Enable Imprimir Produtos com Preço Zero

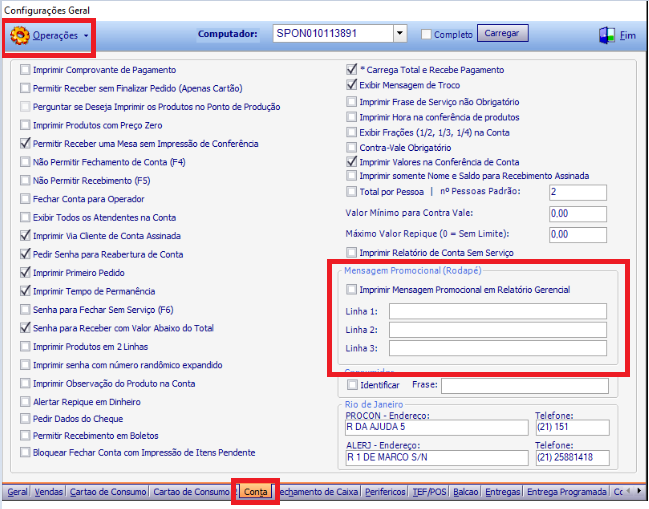pos(25,125)
